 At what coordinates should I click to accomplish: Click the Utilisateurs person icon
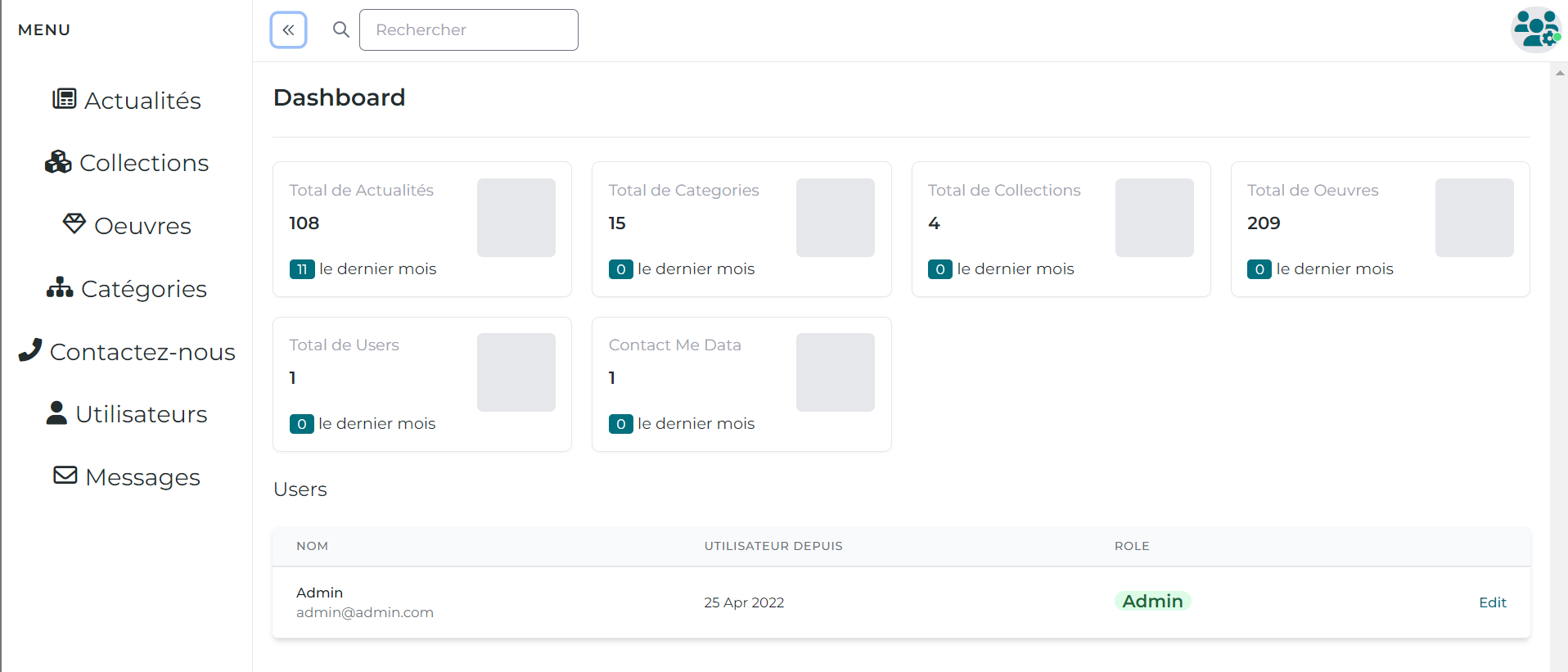pyautogui.click(x=56, y=413)
